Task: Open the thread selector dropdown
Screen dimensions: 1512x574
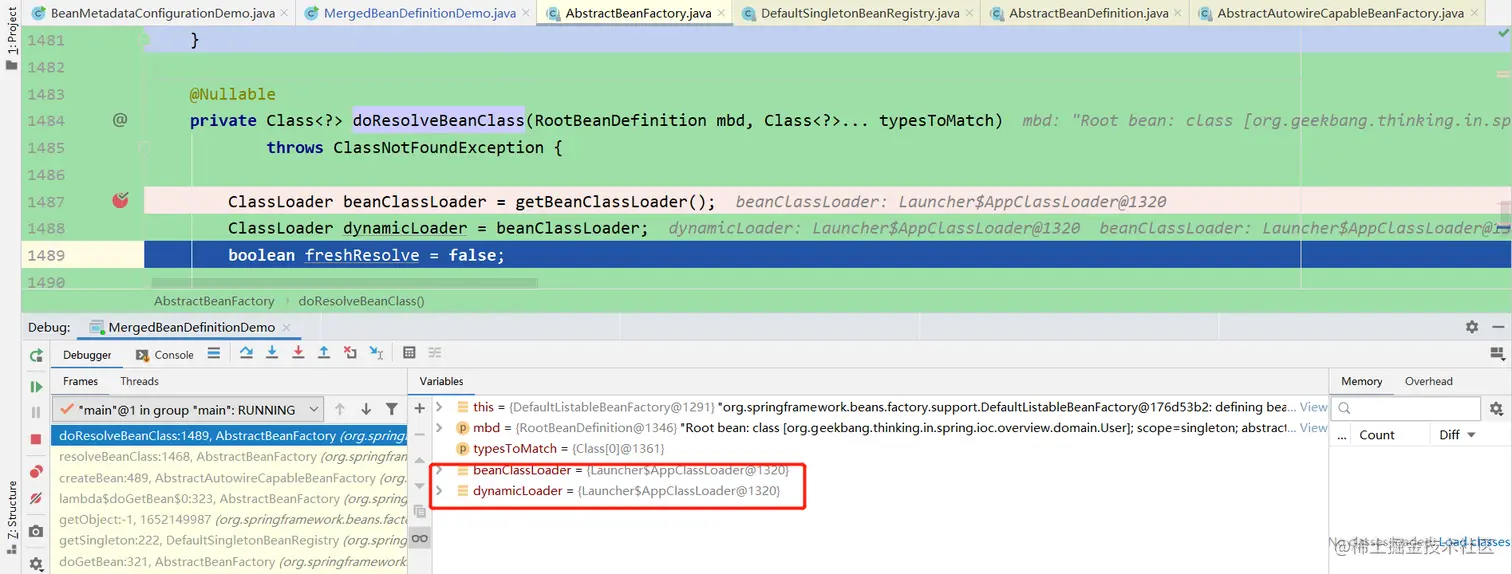Action: click(188, 409)
